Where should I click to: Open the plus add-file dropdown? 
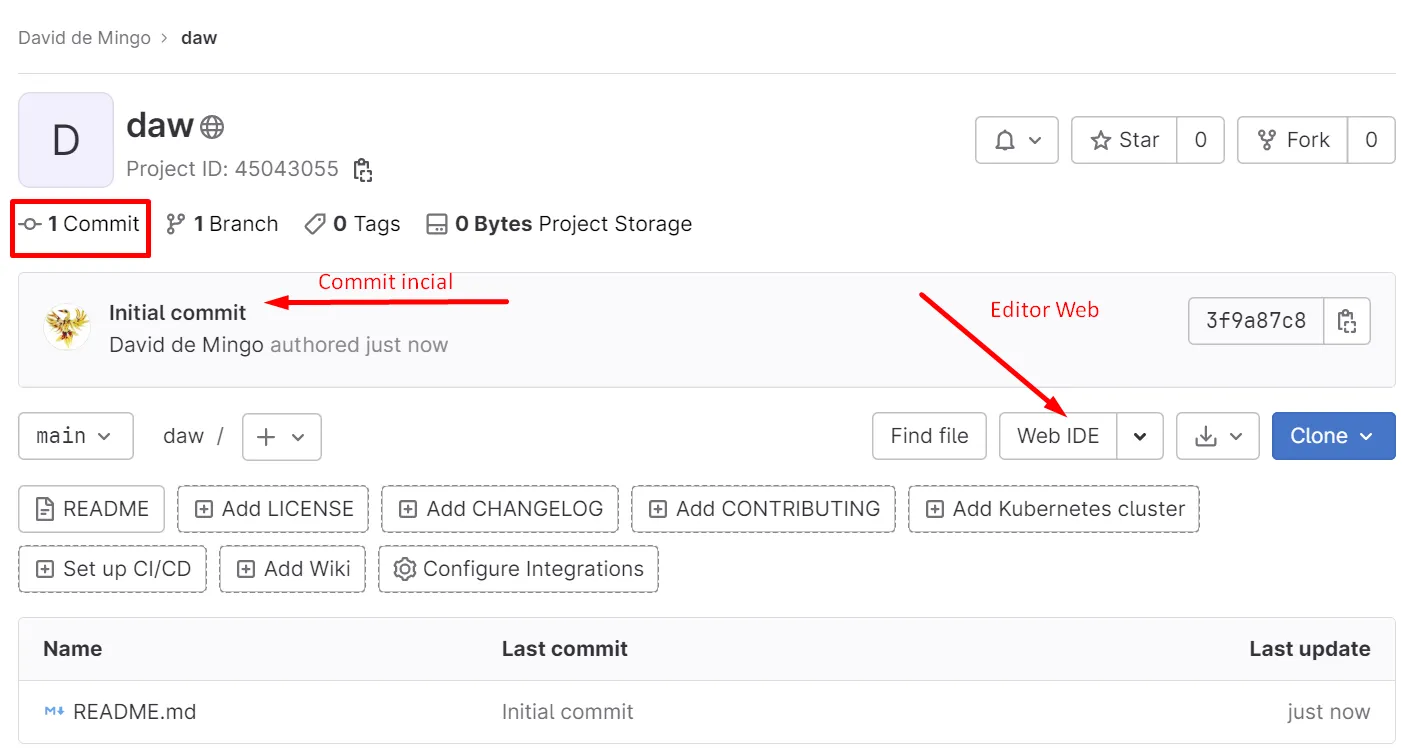click(281, 436)
